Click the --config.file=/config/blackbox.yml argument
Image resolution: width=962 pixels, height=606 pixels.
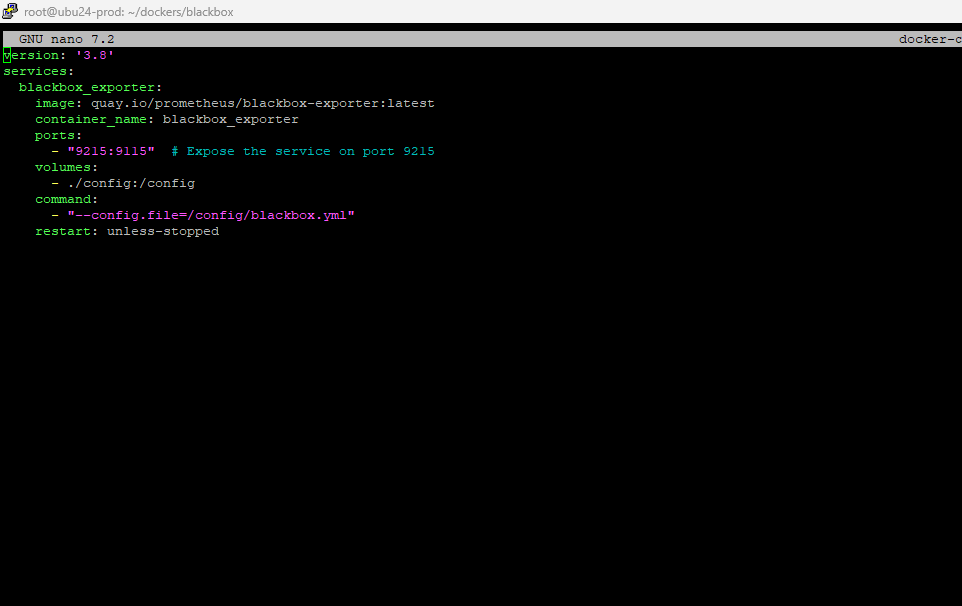210,215
